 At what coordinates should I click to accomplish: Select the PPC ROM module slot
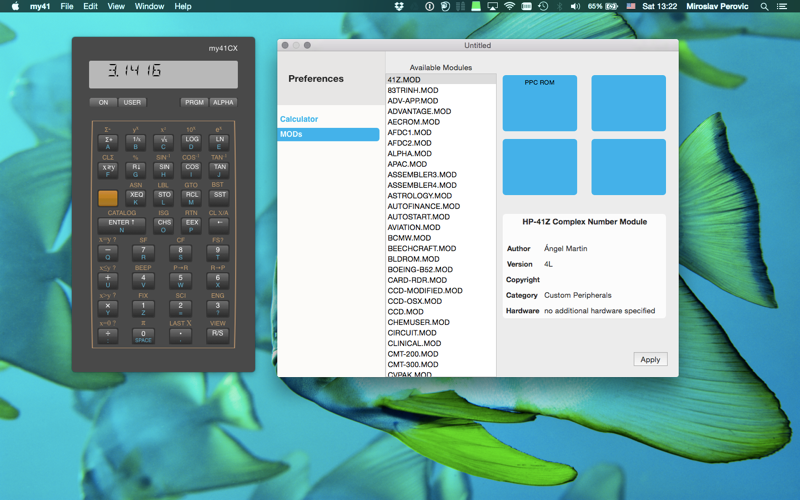click(x=540, y=103)
